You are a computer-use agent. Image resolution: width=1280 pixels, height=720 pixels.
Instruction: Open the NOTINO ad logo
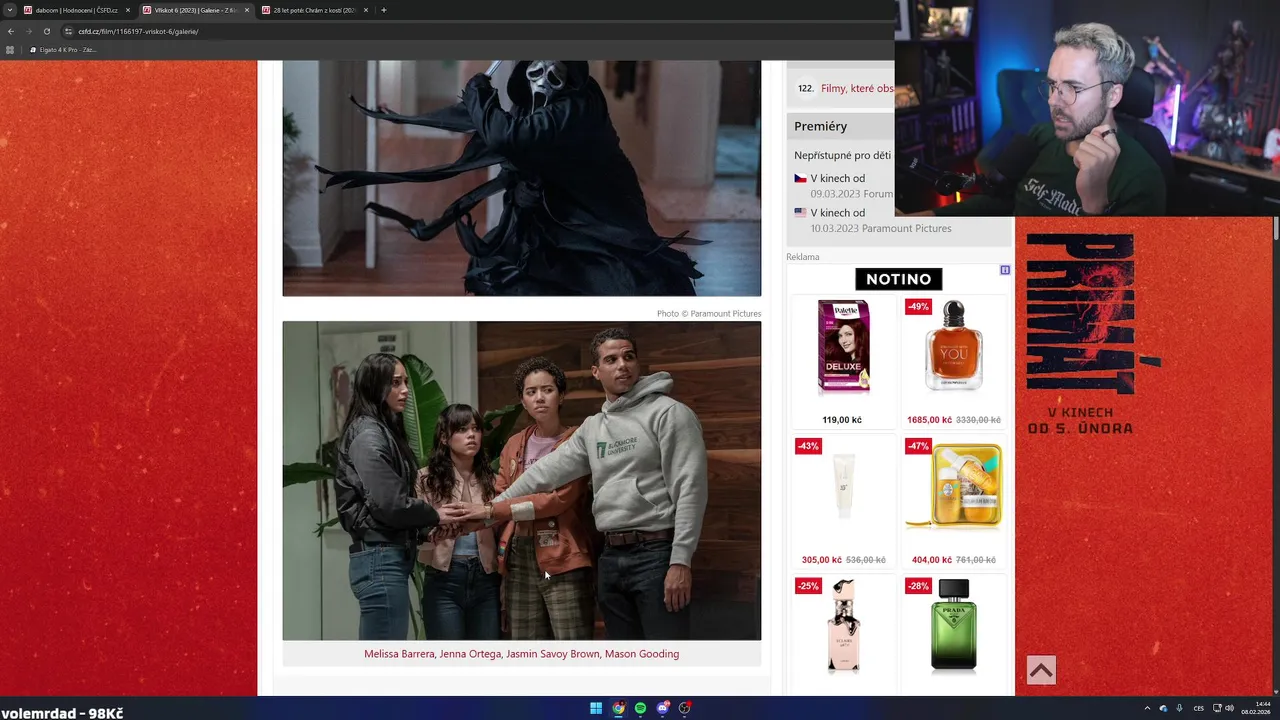tap(898, 279)
